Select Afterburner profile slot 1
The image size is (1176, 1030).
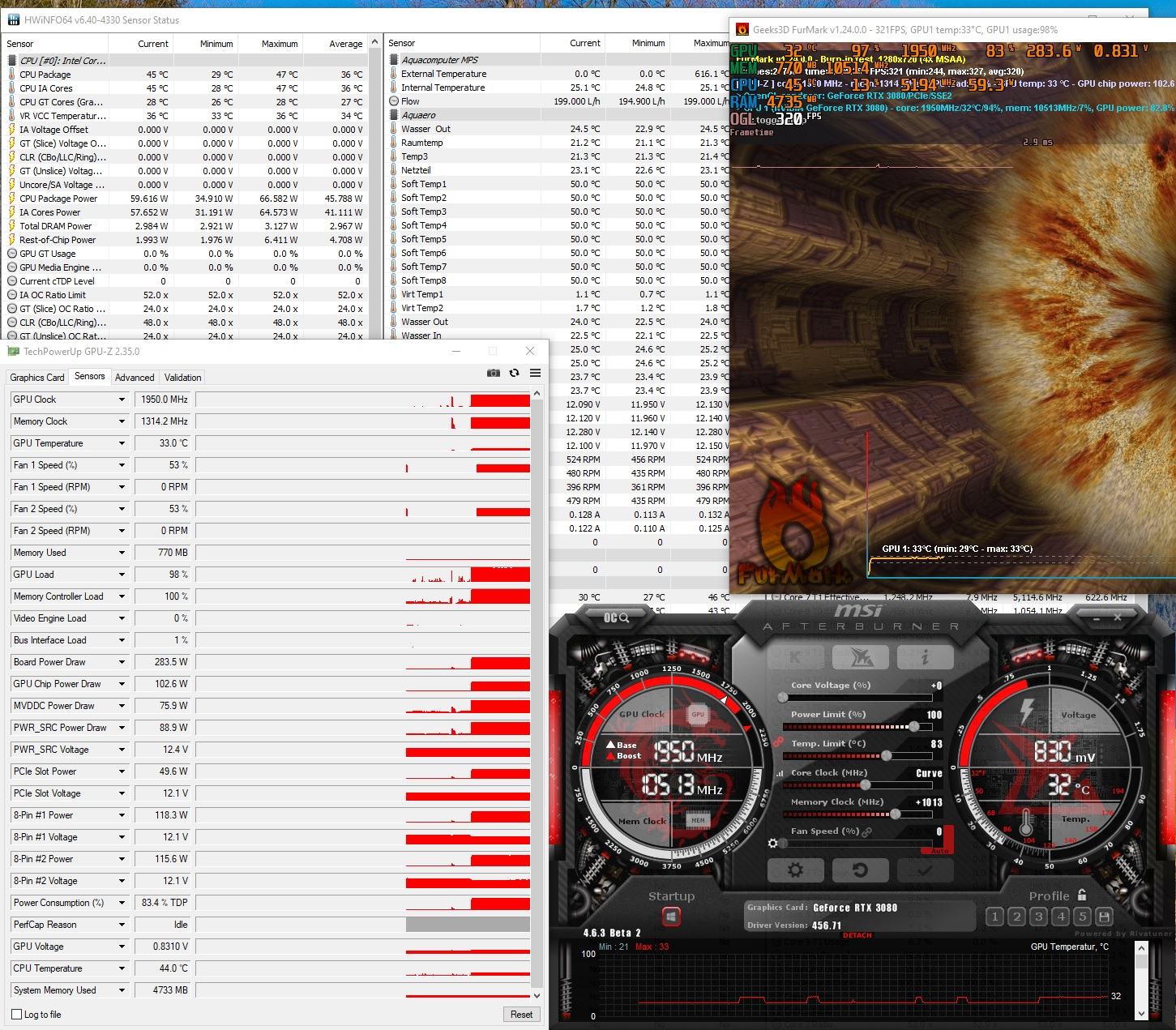coord(994,917)
